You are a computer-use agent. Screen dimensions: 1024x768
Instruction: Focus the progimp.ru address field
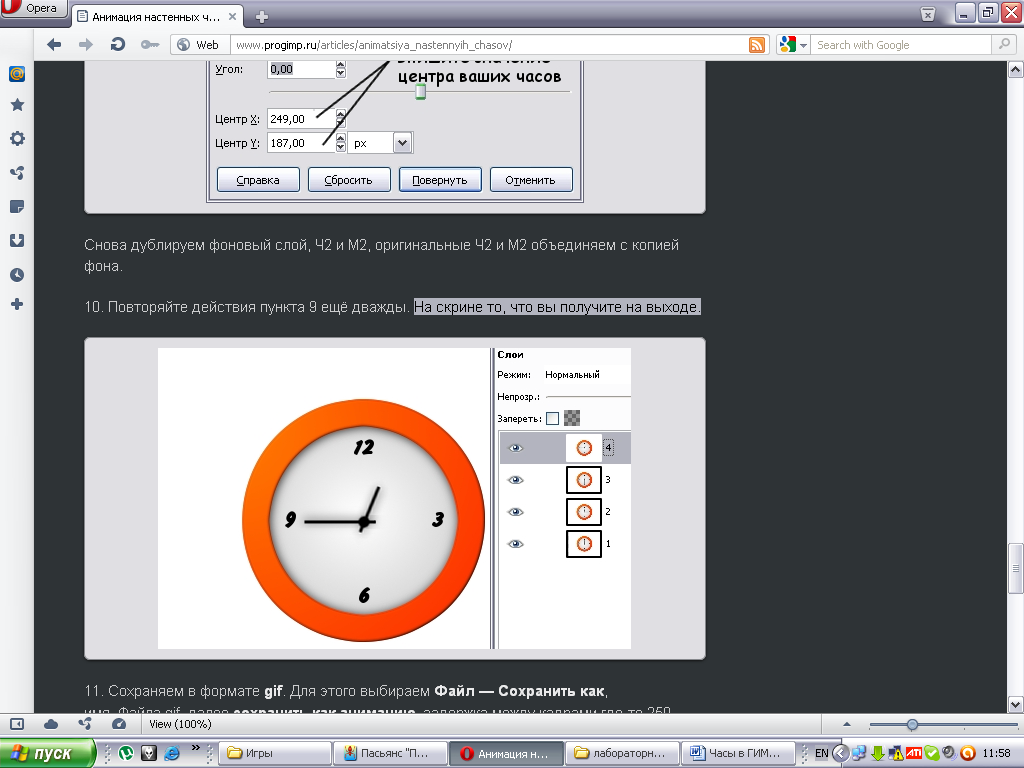tap(490, 45)
